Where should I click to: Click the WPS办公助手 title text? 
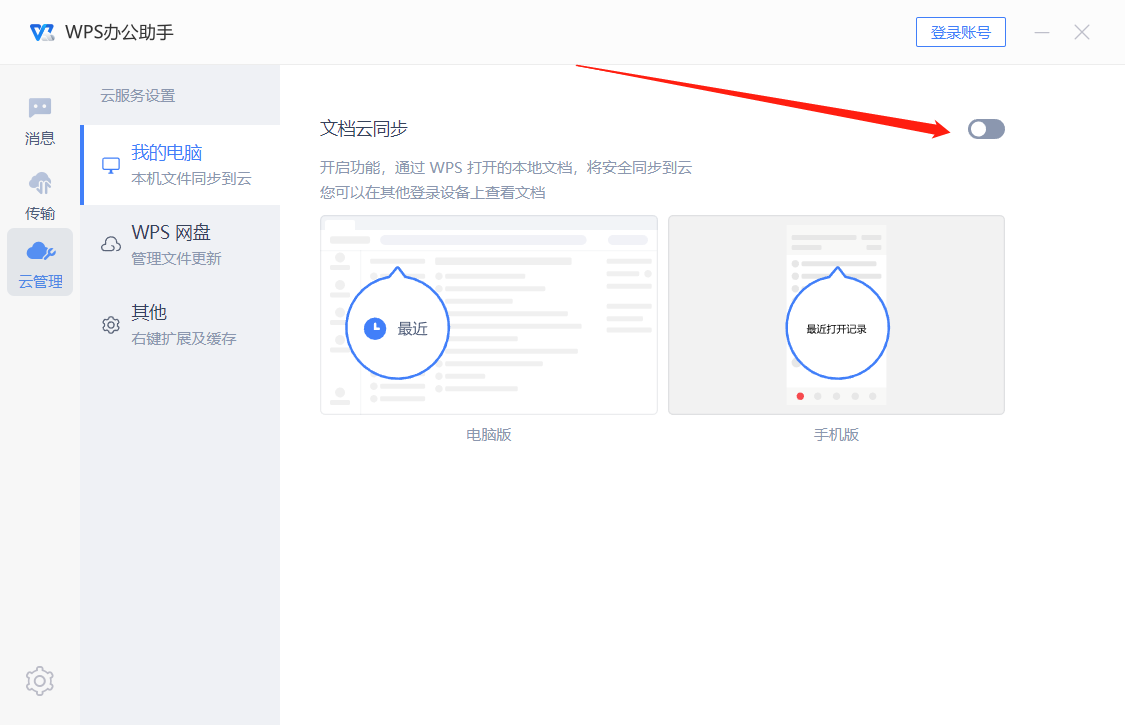coord(120,32)
